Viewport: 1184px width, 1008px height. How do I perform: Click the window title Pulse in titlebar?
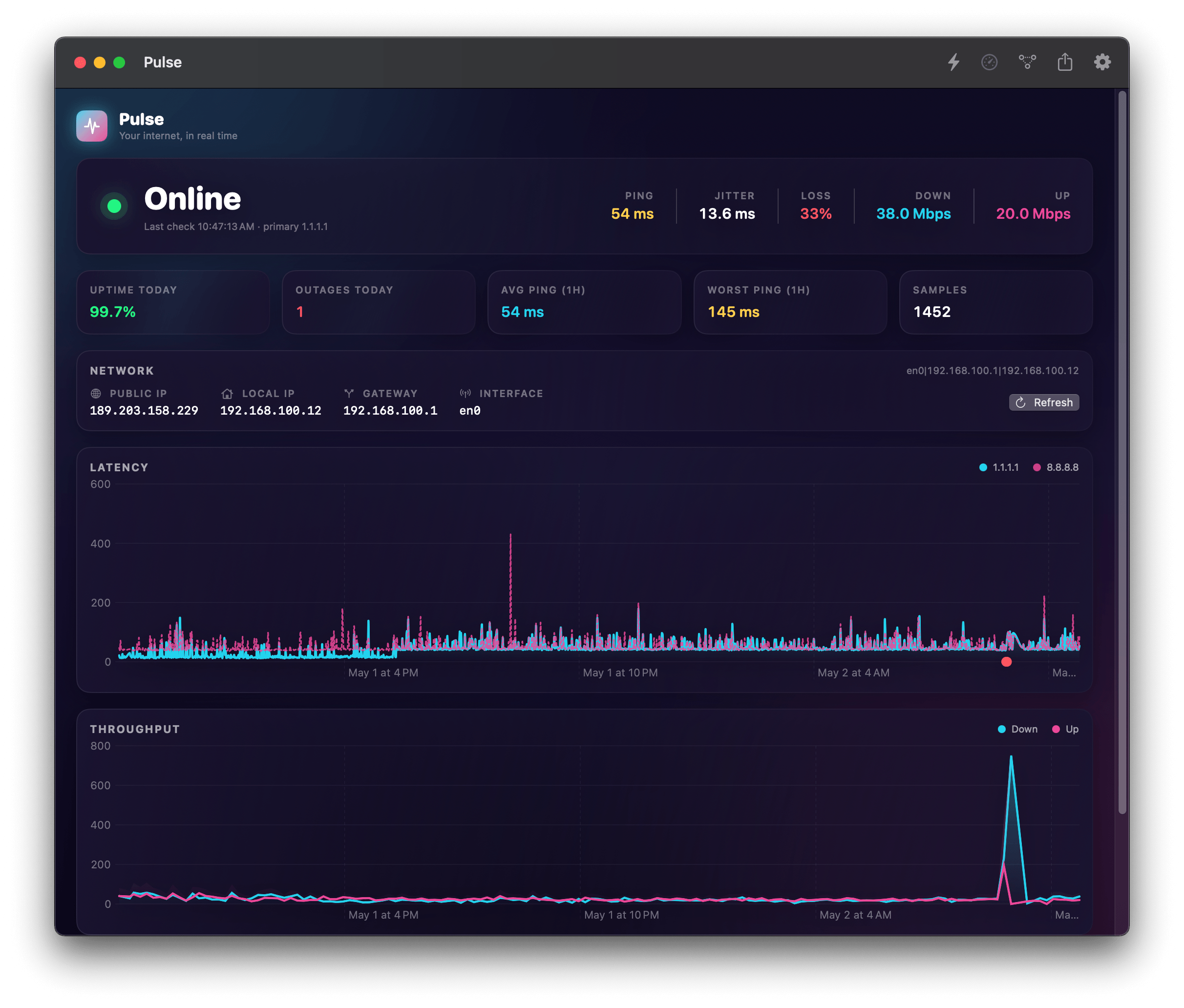click(x=162, y=63)
